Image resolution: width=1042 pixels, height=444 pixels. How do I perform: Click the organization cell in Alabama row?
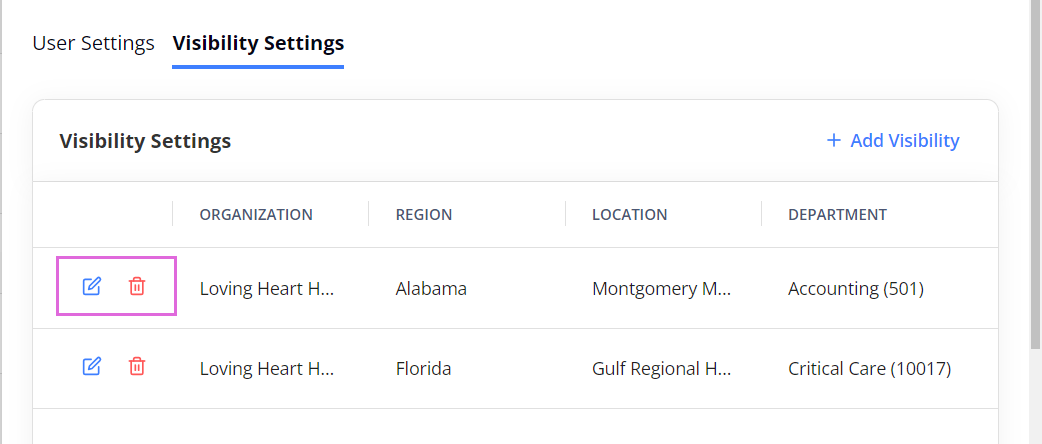click(267, 288)
